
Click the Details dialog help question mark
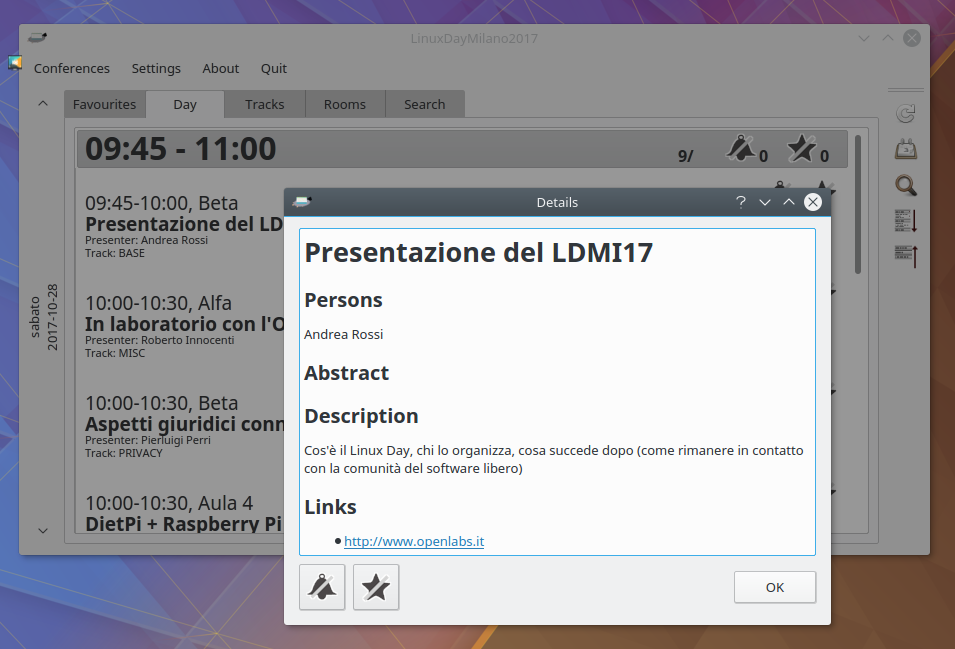coord(741,202)
